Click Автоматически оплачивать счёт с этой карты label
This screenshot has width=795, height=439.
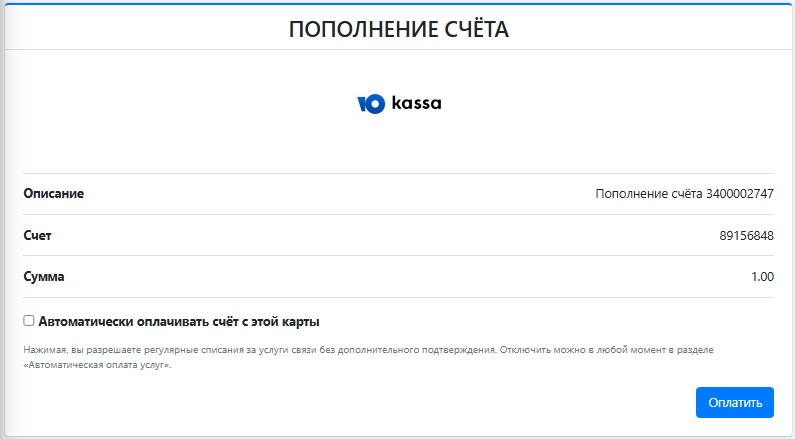coord(179,321)
